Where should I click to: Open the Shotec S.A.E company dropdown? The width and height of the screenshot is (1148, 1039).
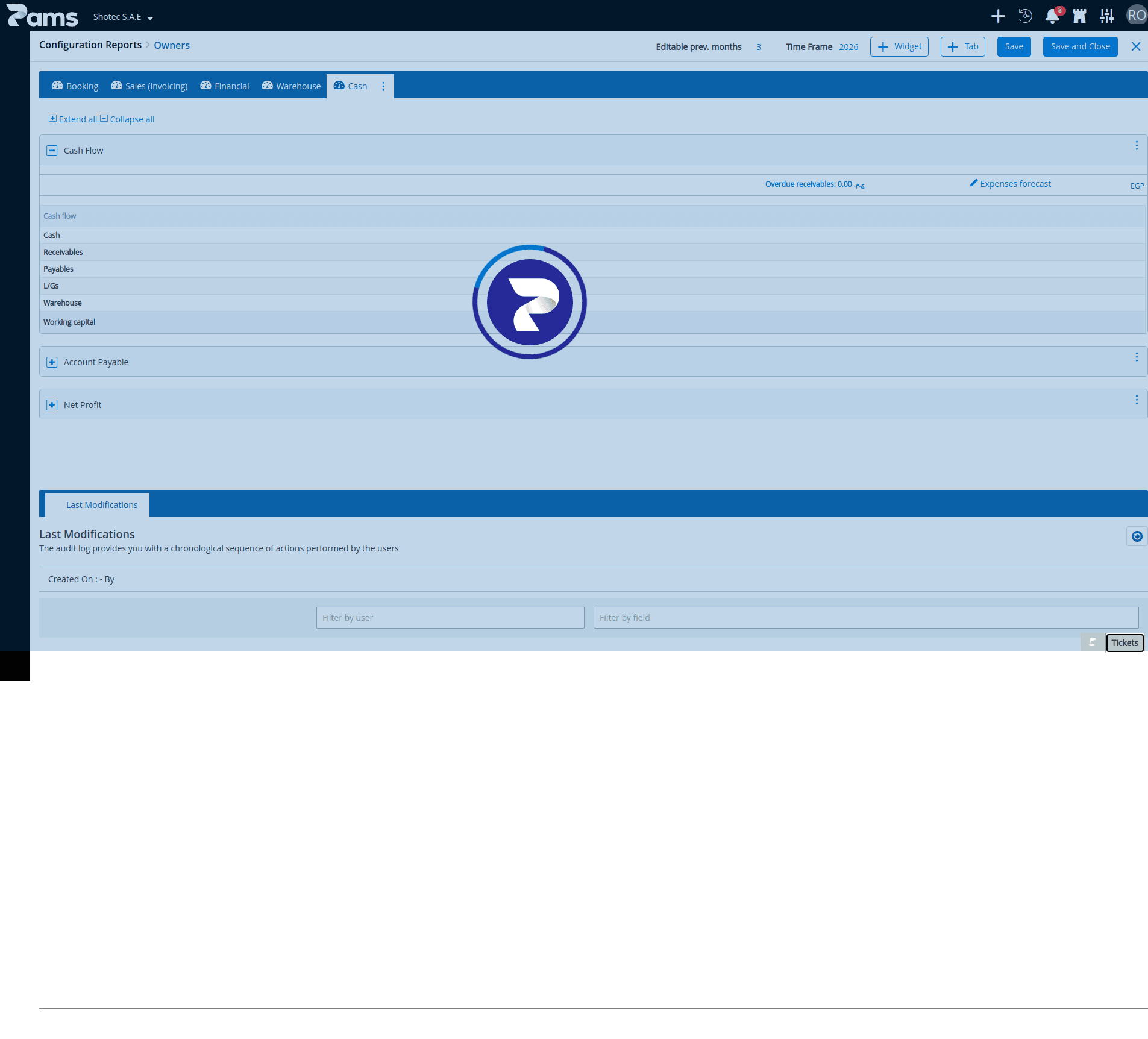click(x=123, y=17)
